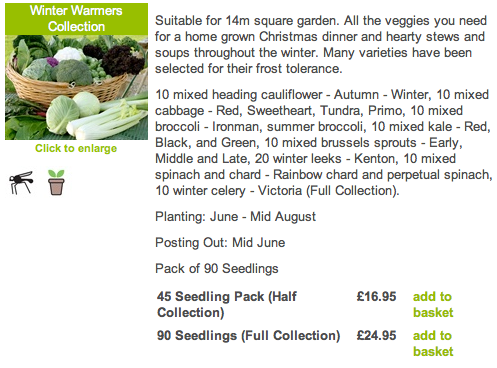The image size is (497, 368).
Task: Add the 45 Seedling Pack to basket
Action: [x=433, y=304]
